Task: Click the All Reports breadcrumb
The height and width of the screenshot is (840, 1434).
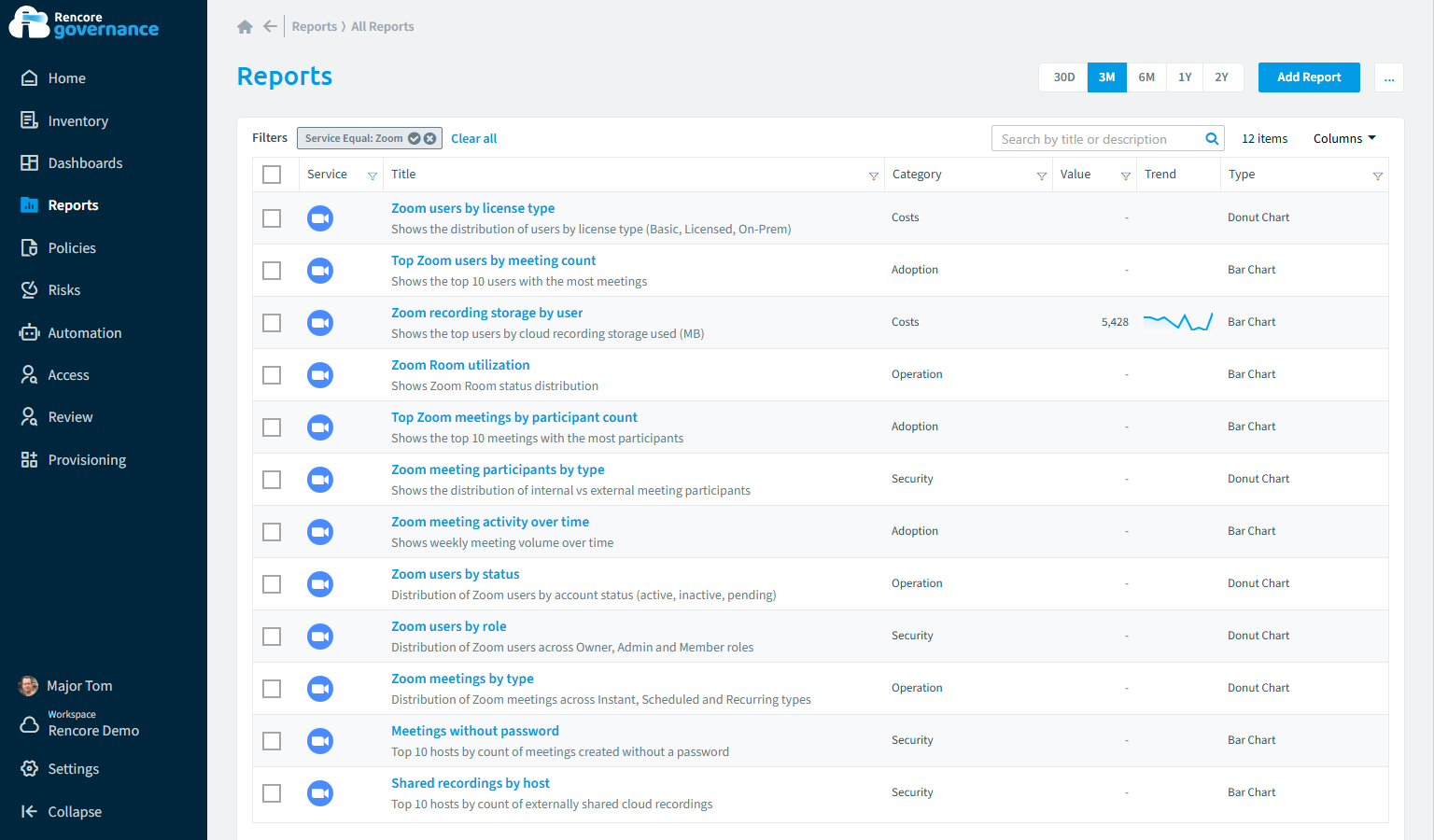Action: pyautogui.click(x=383, y=27)
